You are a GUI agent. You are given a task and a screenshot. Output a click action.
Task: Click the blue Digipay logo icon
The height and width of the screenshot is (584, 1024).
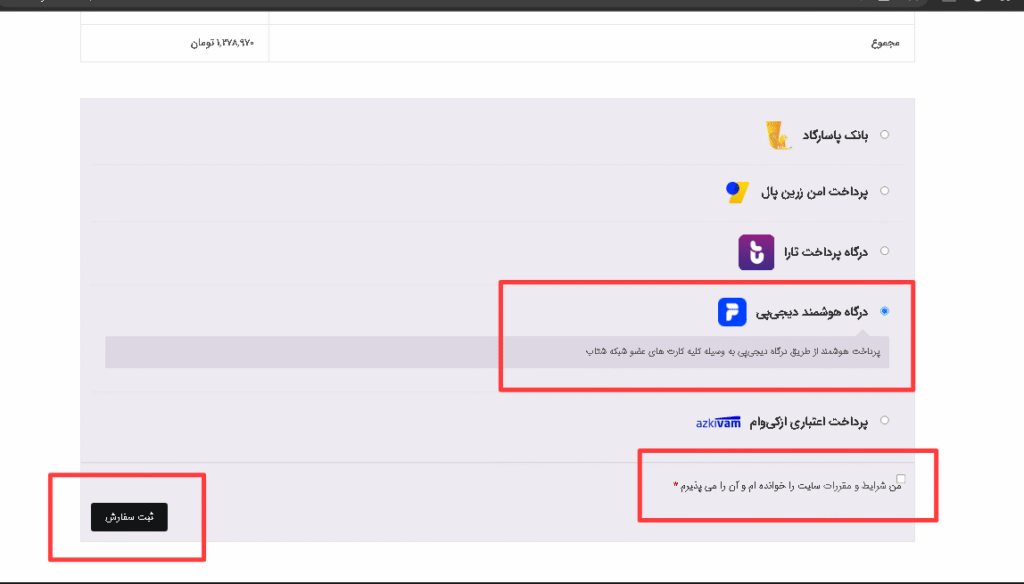[x=733, y=311]
